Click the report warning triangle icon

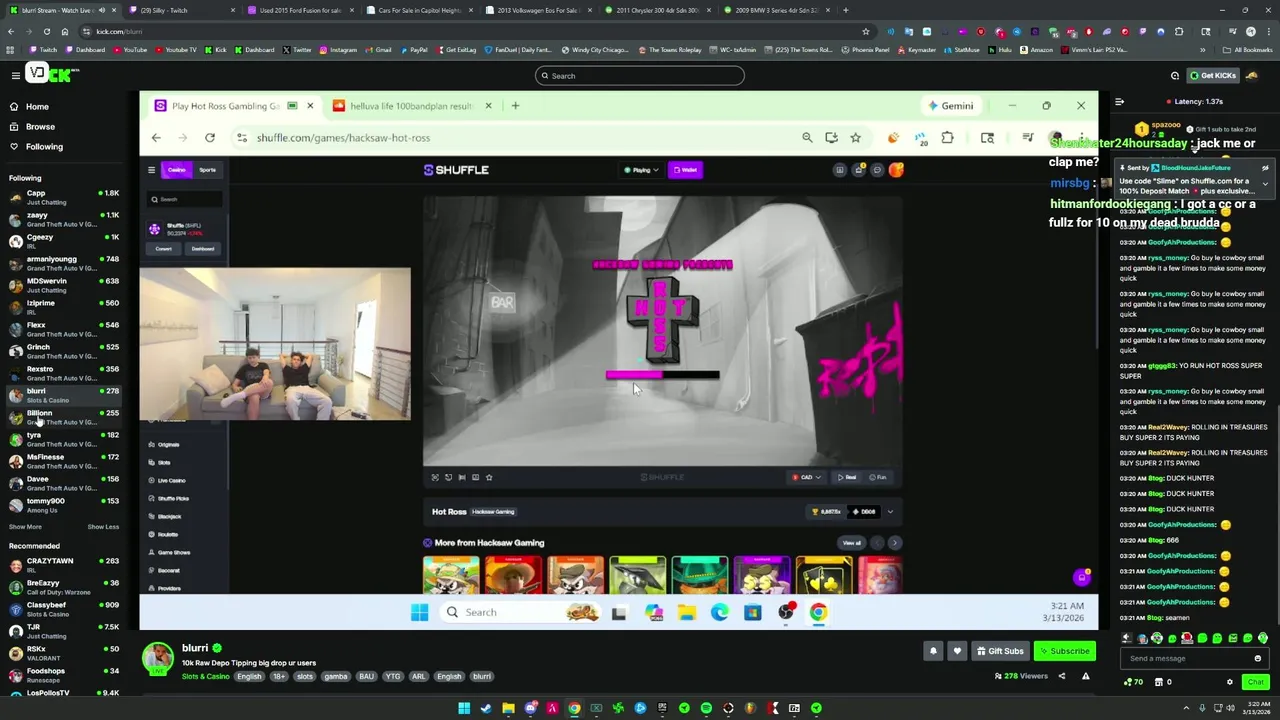tap(1085, 676)
